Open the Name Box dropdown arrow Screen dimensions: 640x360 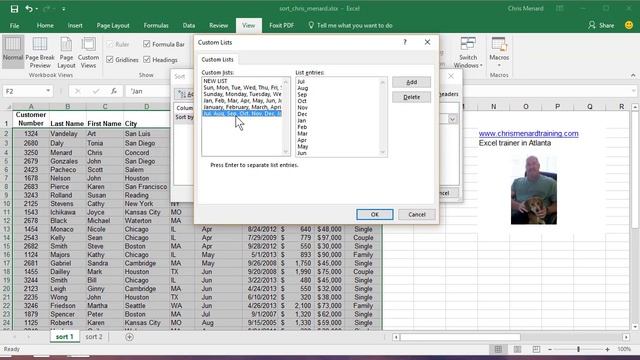pos(48,91)
